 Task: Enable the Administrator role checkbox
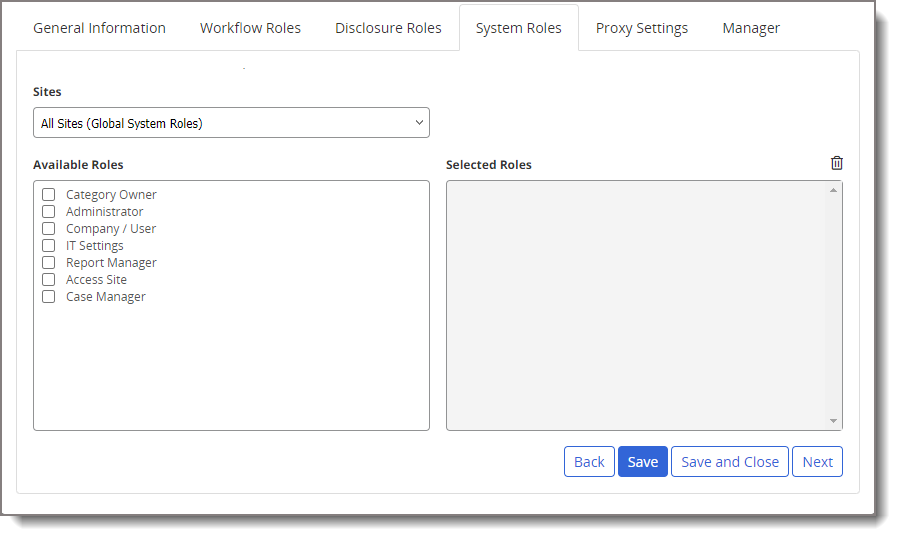click(x=48, y=212)
